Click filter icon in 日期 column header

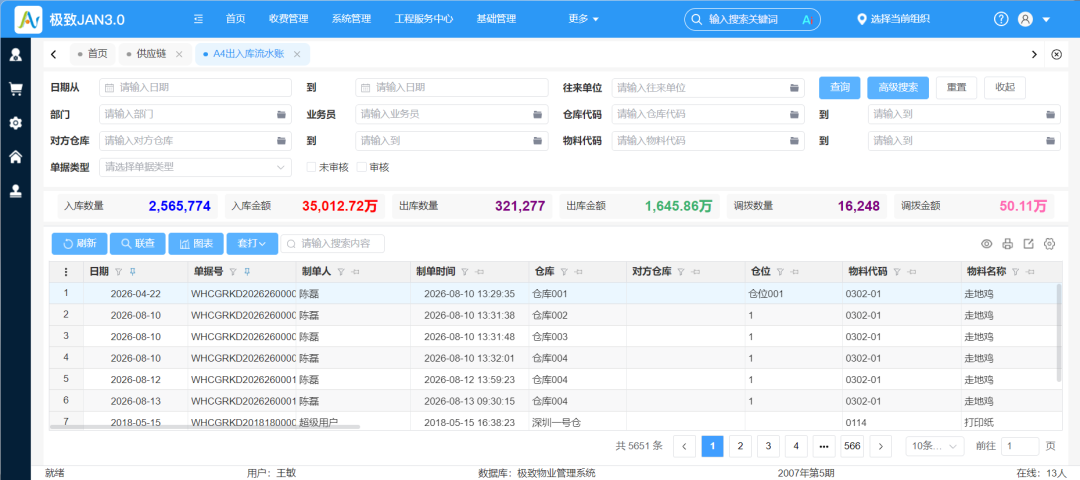pos(118,272)
